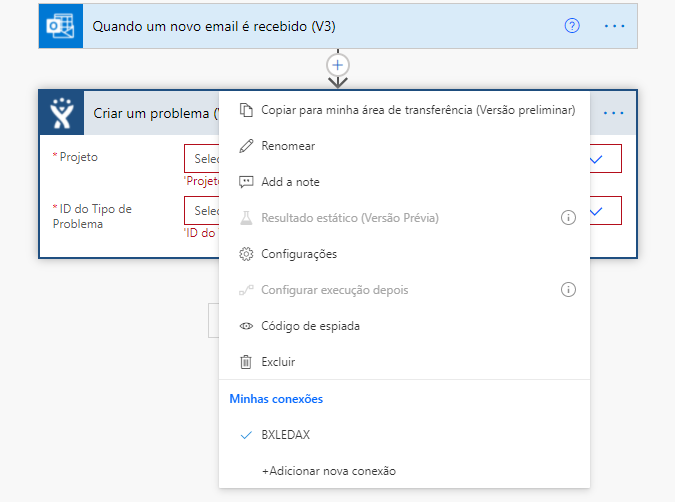675x502 pixels.
Task: Expand the ID do Tipo de Problema dropdown
Action: (x=596, y=211)
